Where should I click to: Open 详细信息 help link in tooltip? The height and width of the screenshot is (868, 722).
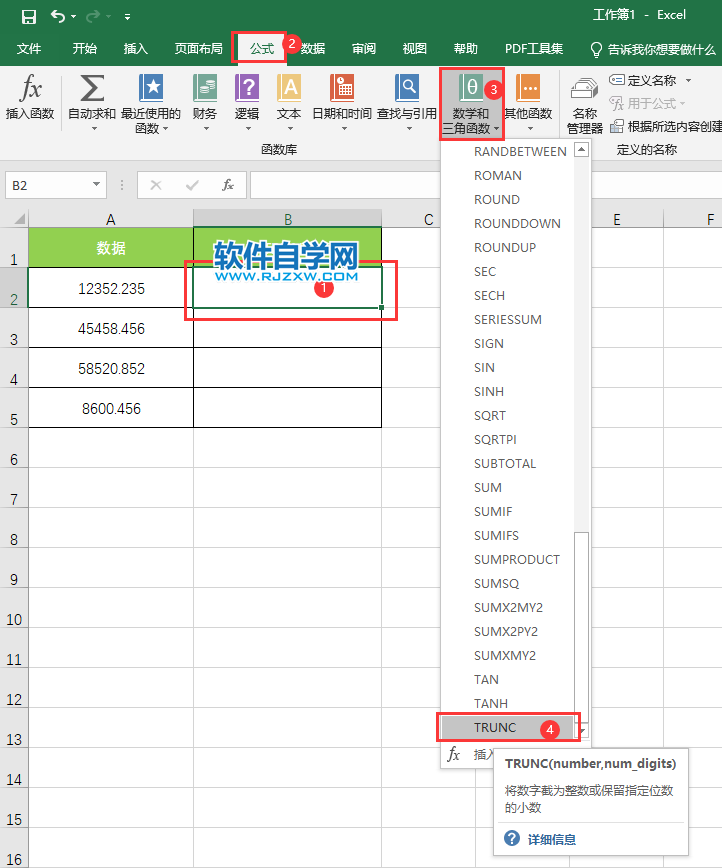[x=551, y=840]
